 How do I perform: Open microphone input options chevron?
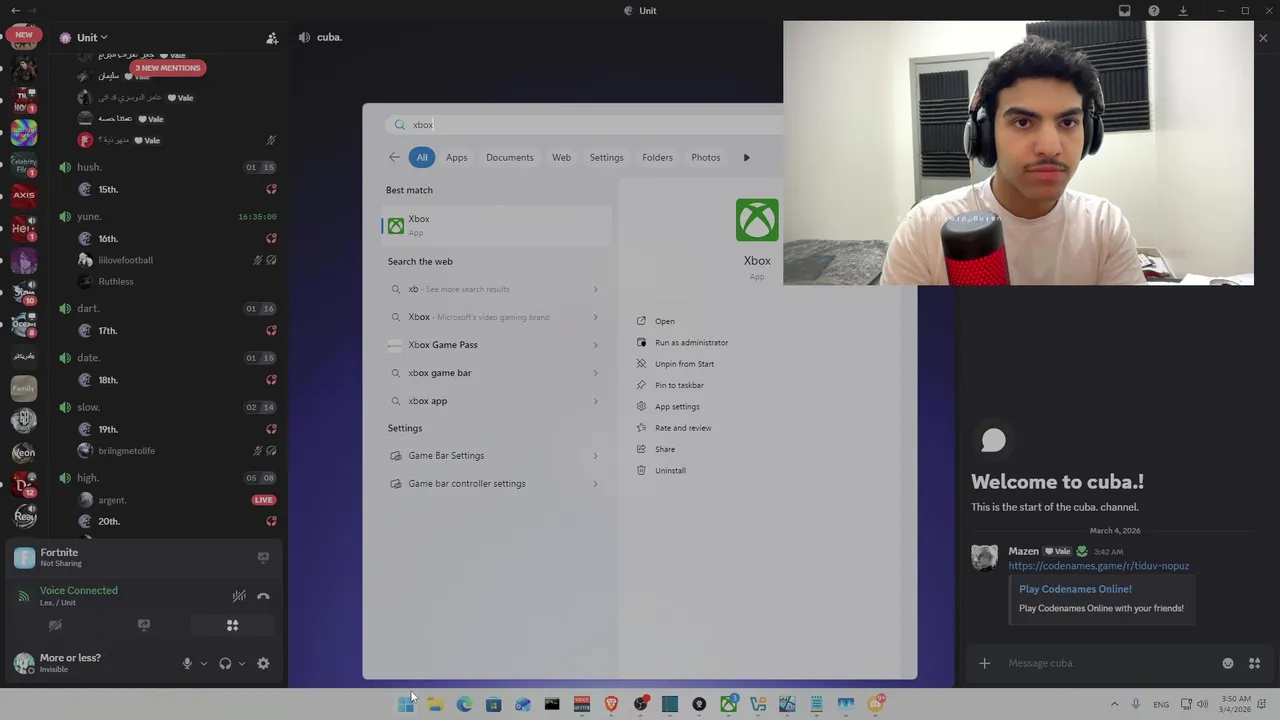point(204,664)
